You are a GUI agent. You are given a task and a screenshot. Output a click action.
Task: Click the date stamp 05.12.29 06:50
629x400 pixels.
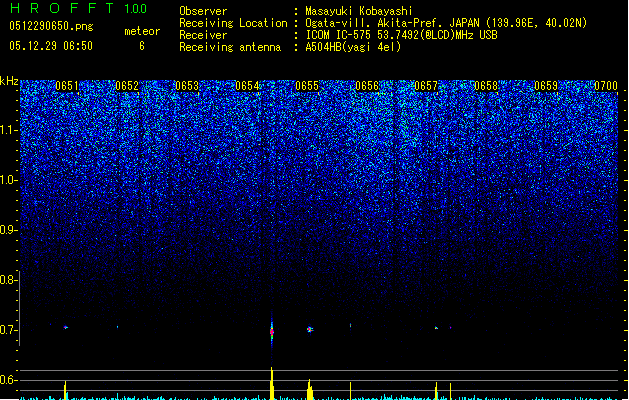(51, 46)
